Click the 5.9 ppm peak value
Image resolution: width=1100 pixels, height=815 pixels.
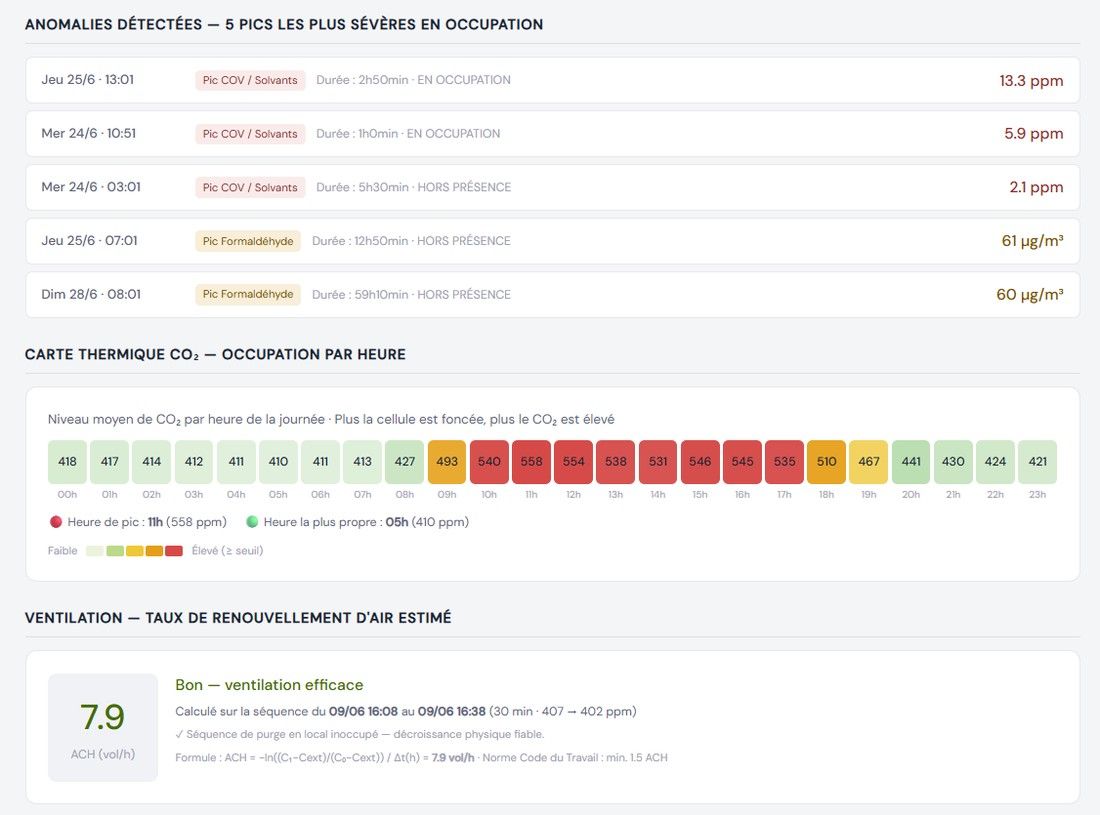1033,133
